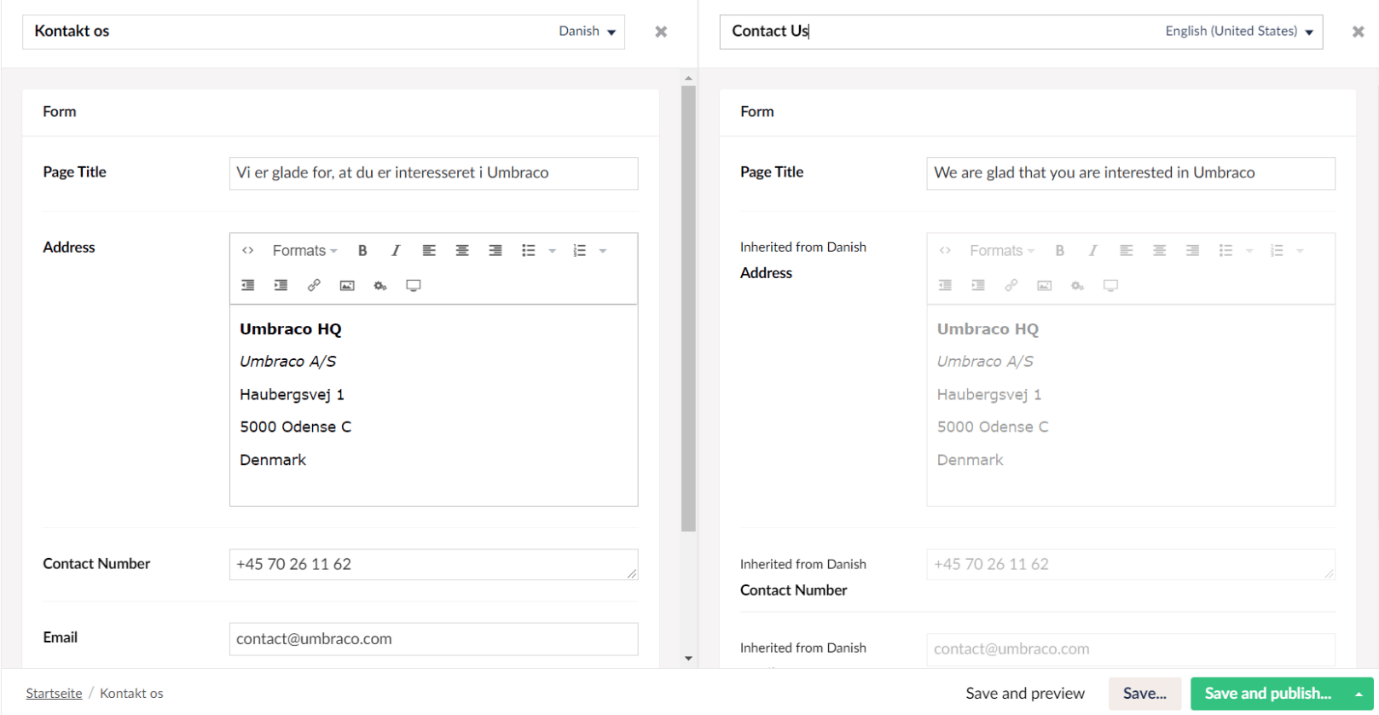
Task: Click greyed bold icon in inherited English editor
Action: [x=1060, y=251]
